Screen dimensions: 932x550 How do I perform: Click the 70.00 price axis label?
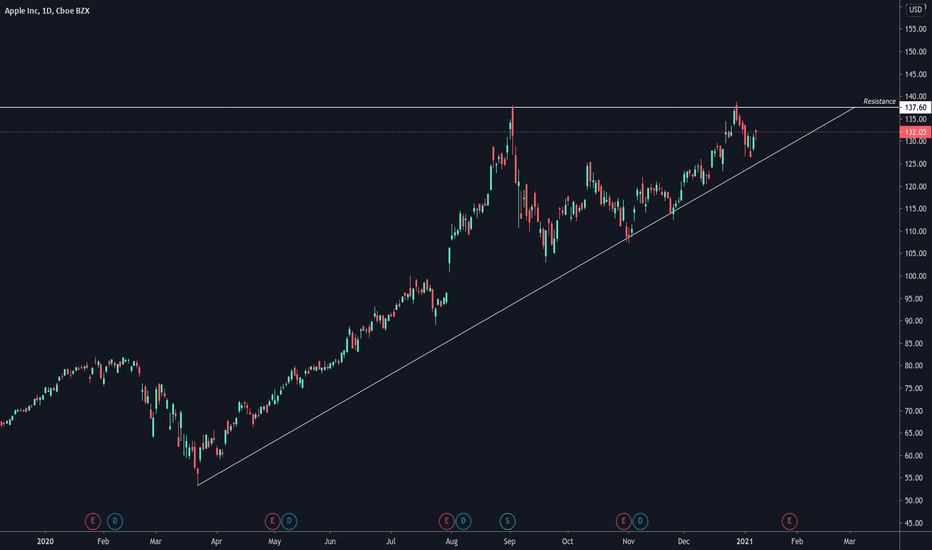[x=915, y=411]
